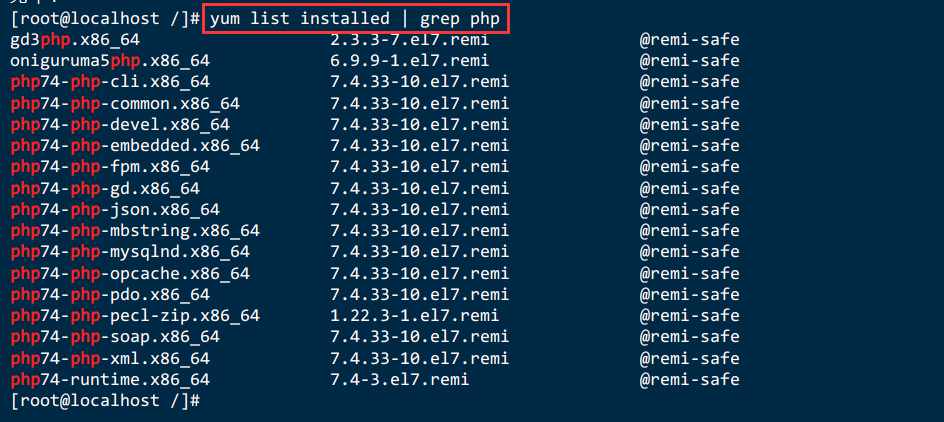Click the gd3php.x86_64 package name
The height and width of the screenshot is (422, 944).
75,40
